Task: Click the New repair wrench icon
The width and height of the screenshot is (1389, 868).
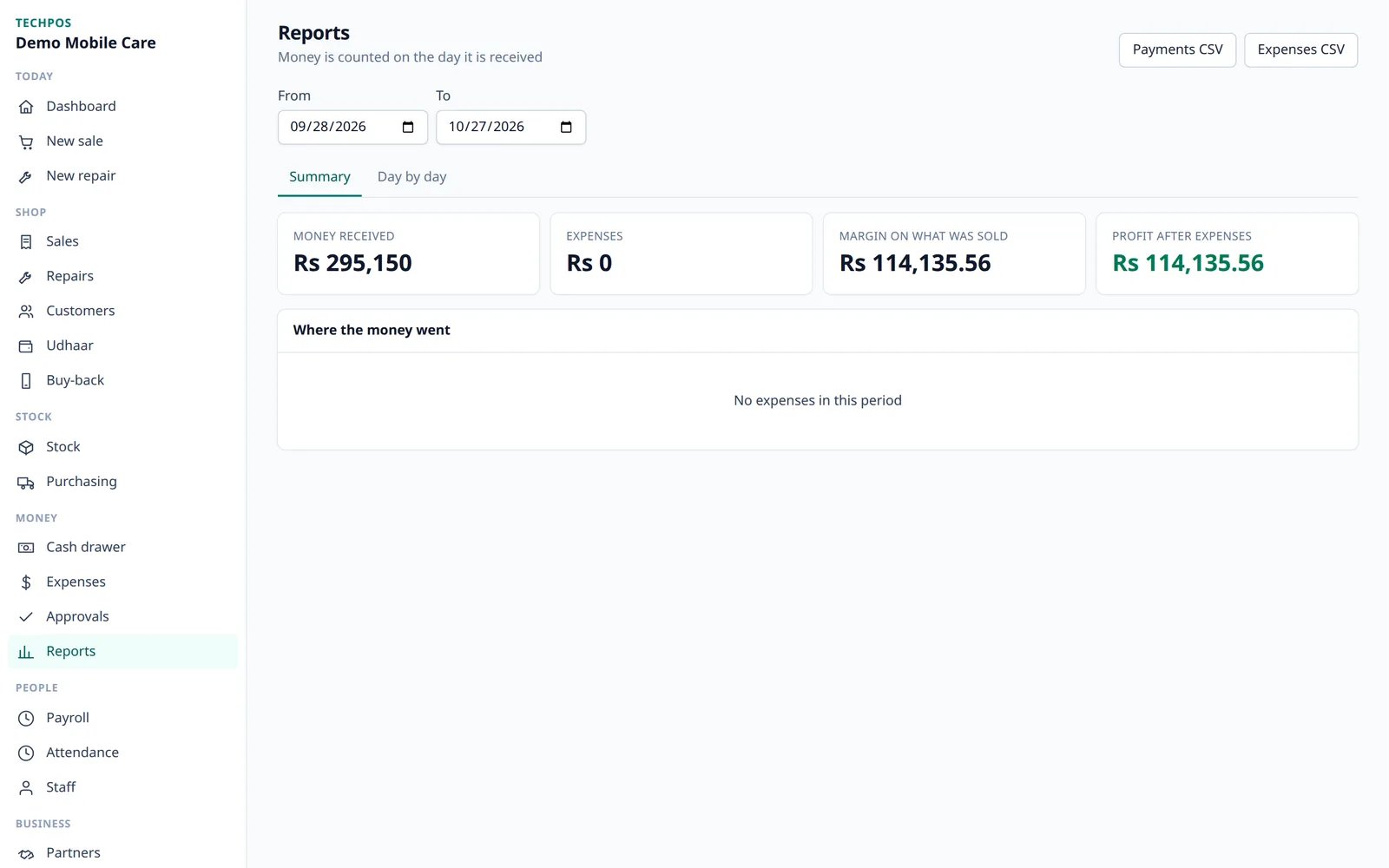Action: click(x=26, y=176)
